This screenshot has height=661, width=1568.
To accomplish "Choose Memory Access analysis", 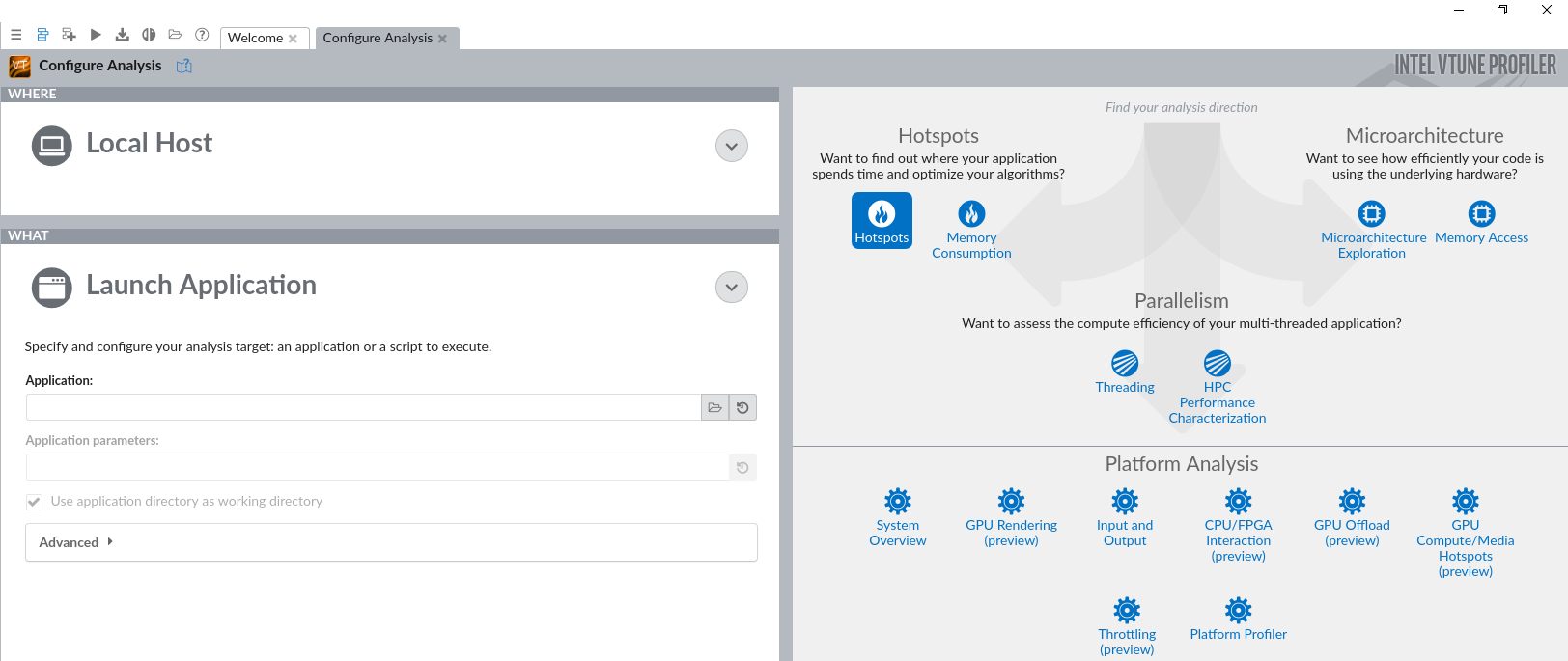I will point(1482,223).
